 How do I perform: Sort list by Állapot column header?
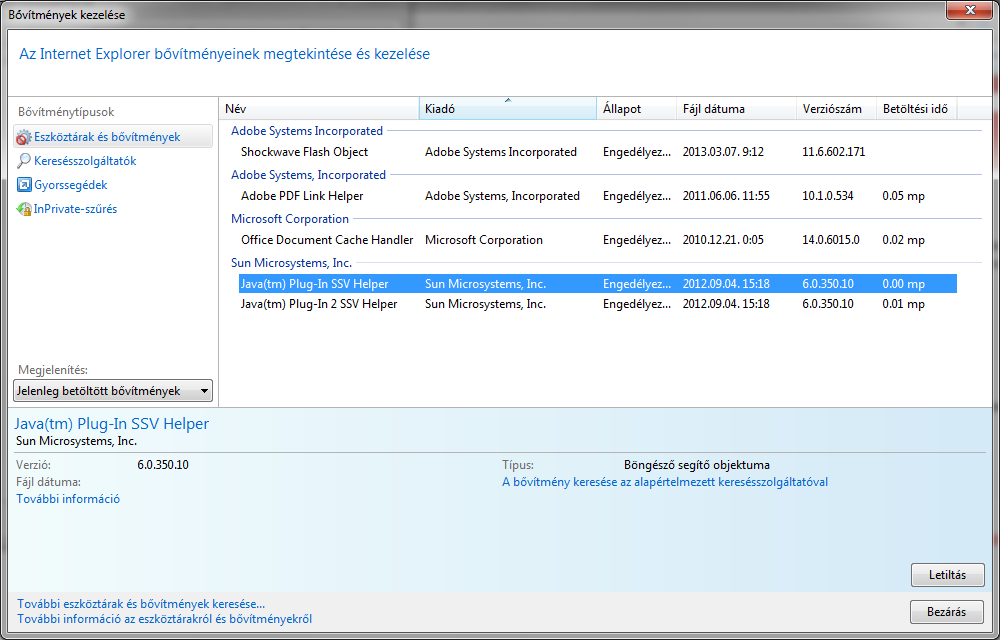pyautogui.click(x=636, y=108)
